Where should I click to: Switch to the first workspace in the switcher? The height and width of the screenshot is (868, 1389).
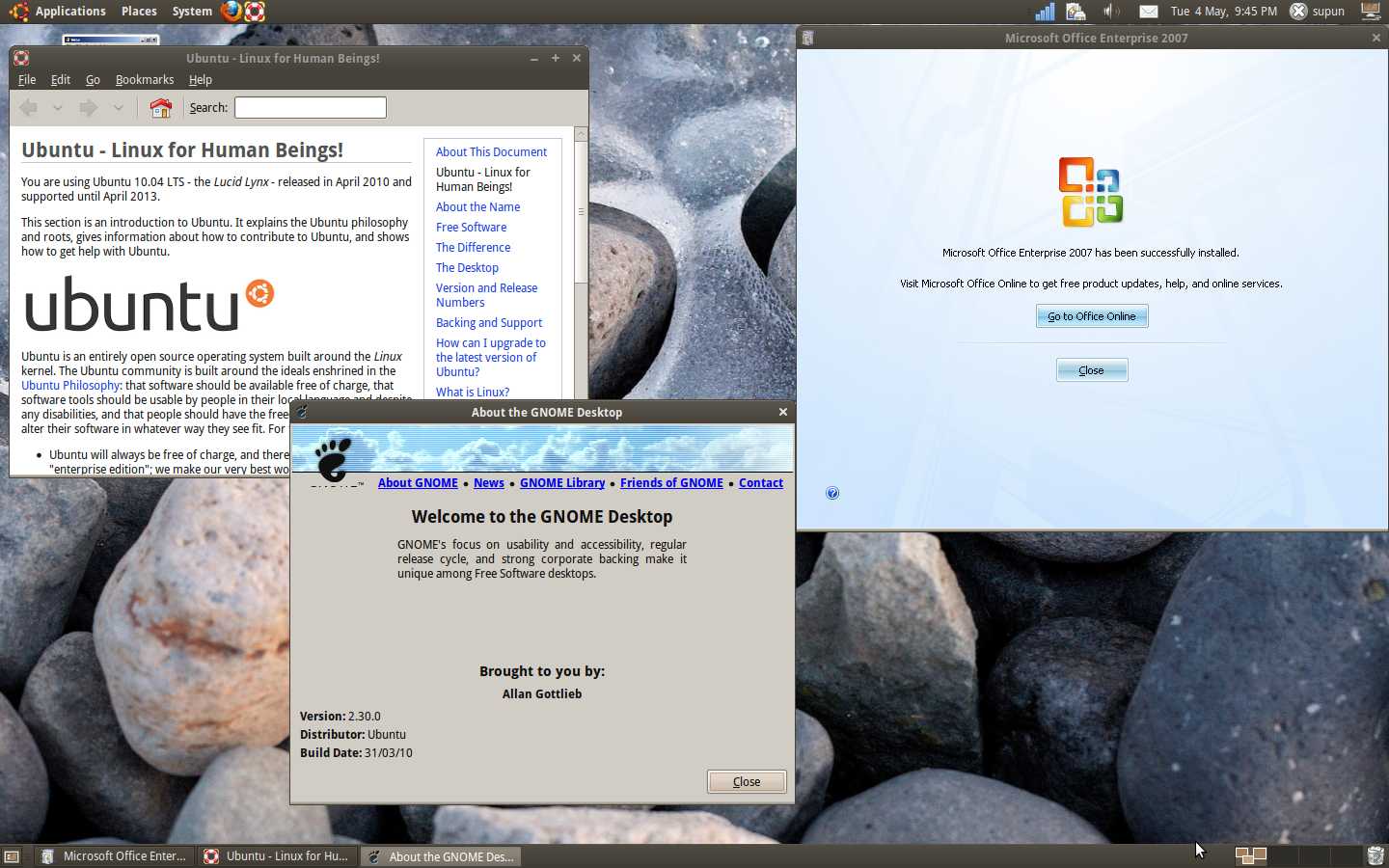[x=1251, y=855]
